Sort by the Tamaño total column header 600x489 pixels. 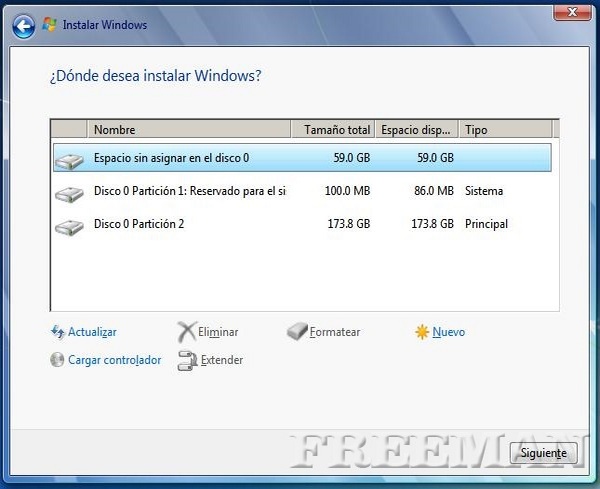tap(333, 129)
